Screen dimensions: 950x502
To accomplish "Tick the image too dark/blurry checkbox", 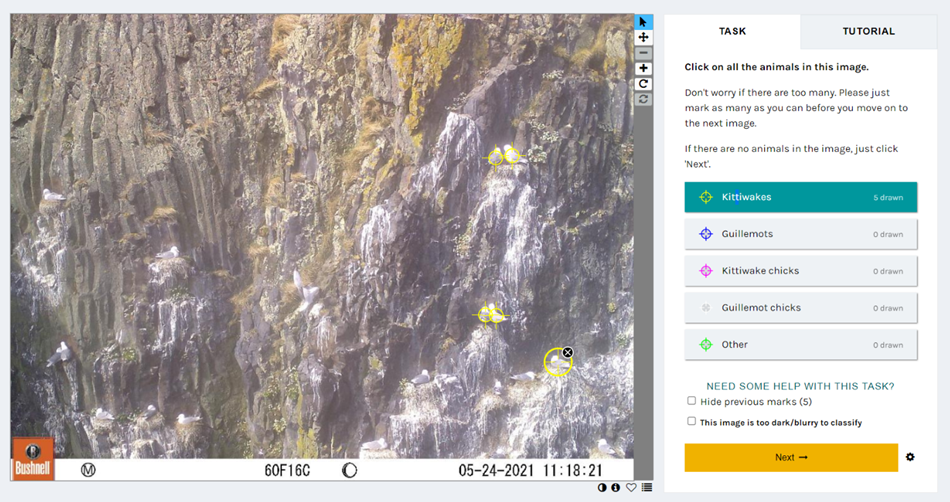I will coord(691,421).
